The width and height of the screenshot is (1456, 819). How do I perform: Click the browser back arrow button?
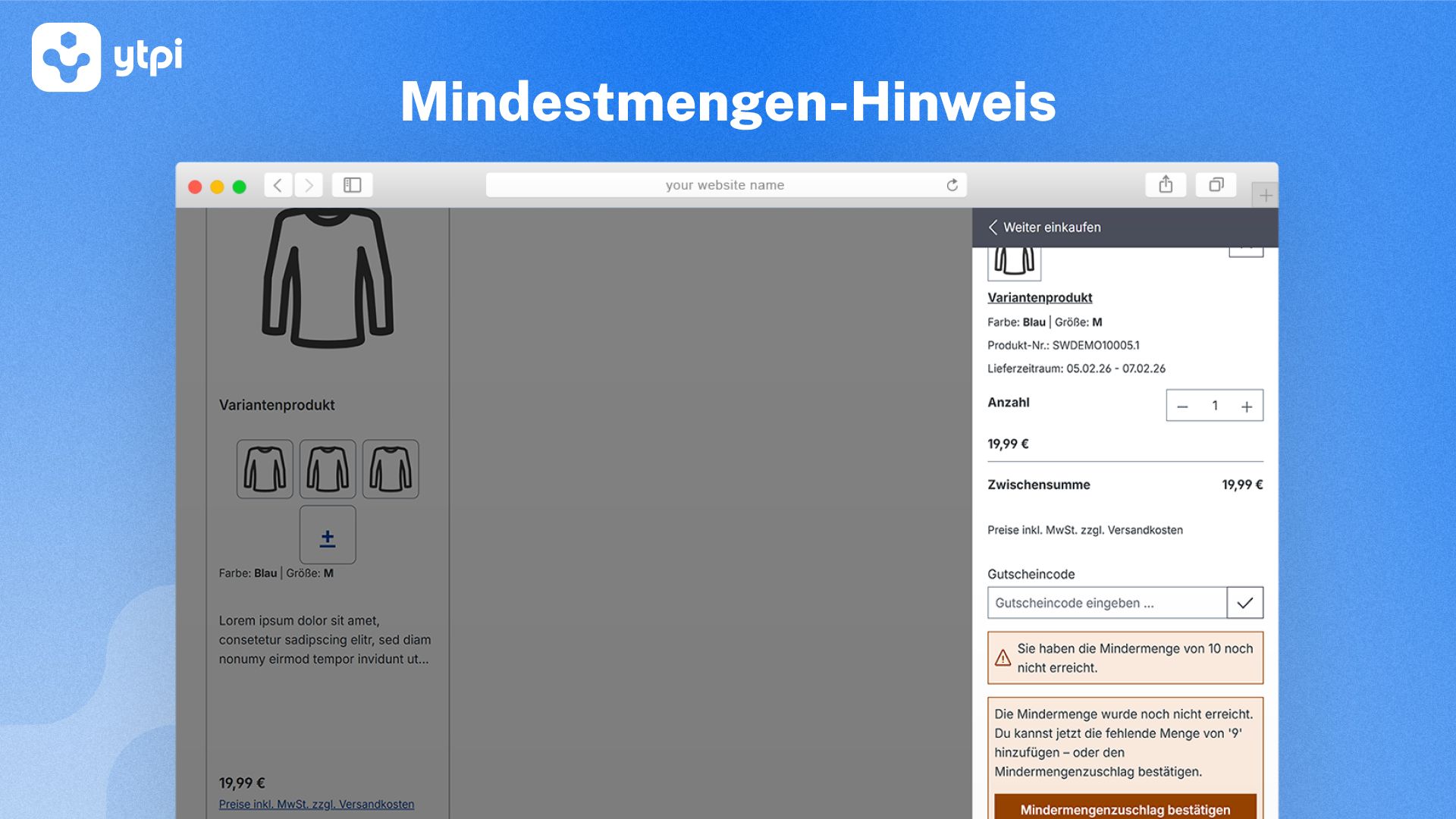point(278,185)
